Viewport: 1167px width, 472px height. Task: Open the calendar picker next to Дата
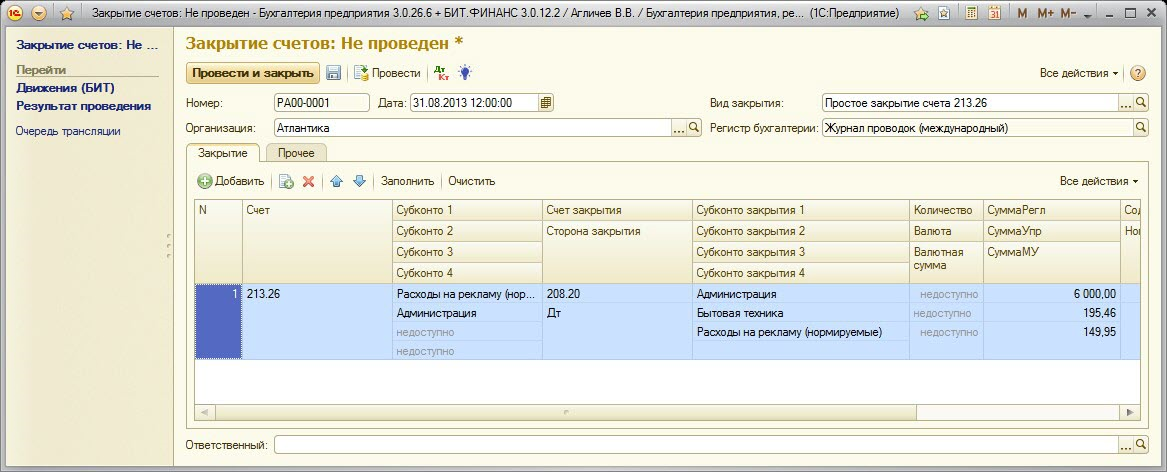click(x=546, y=102)
